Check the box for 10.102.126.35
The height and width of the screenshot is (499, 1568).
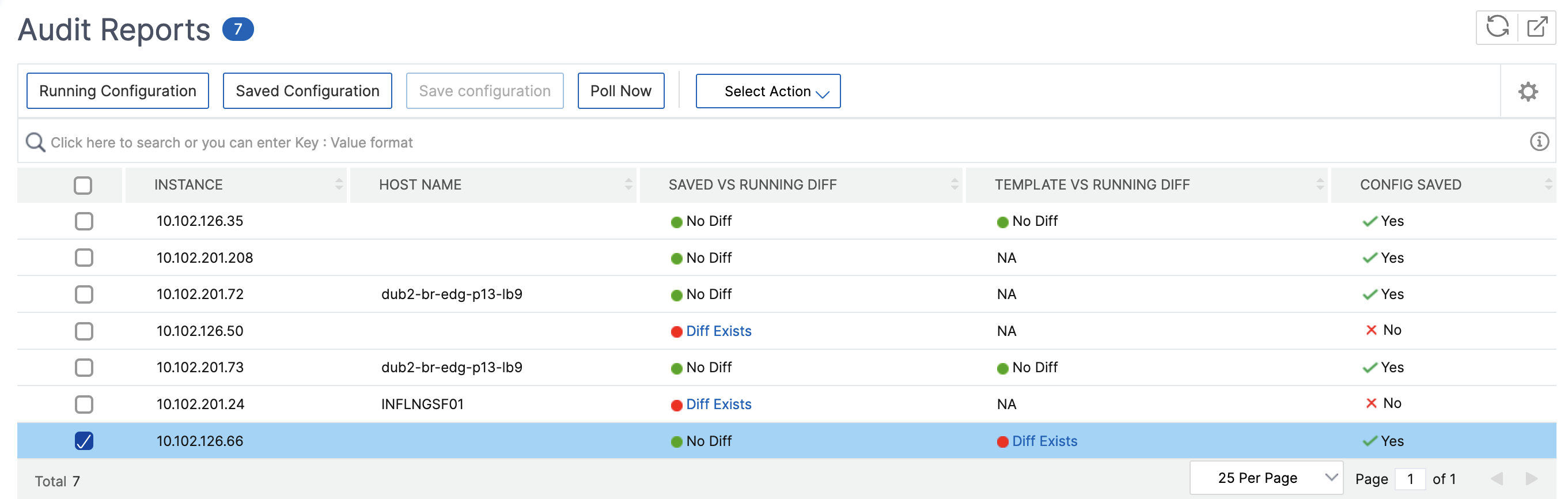[x=84, y=221]
